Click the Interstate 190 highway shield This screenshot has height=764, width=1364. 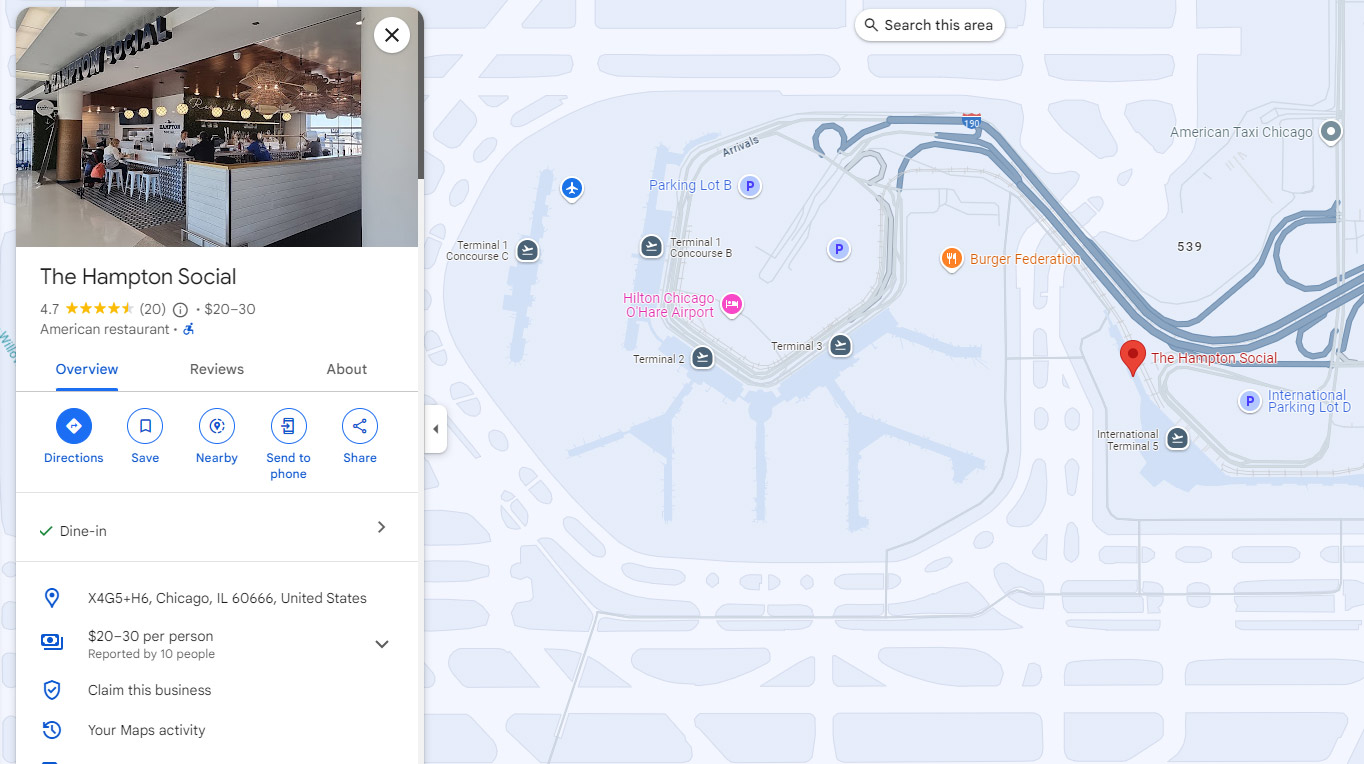pyautogui.click(x=972, y=121)
